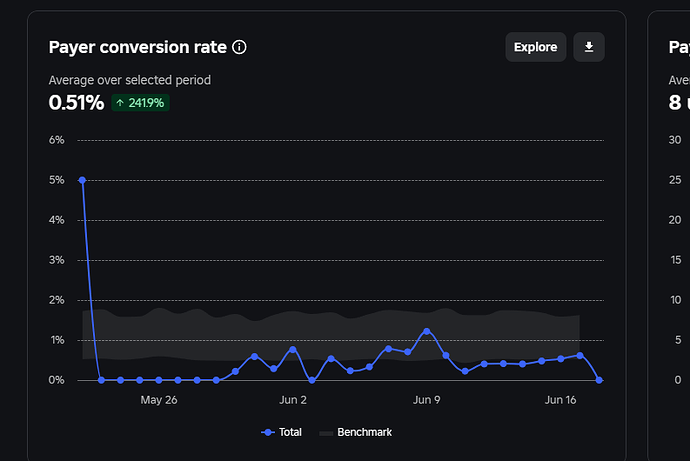The width and height of the screenshot is (690, 461).
Task: Click the download chart icon button
Action: [x=589, y=47]
